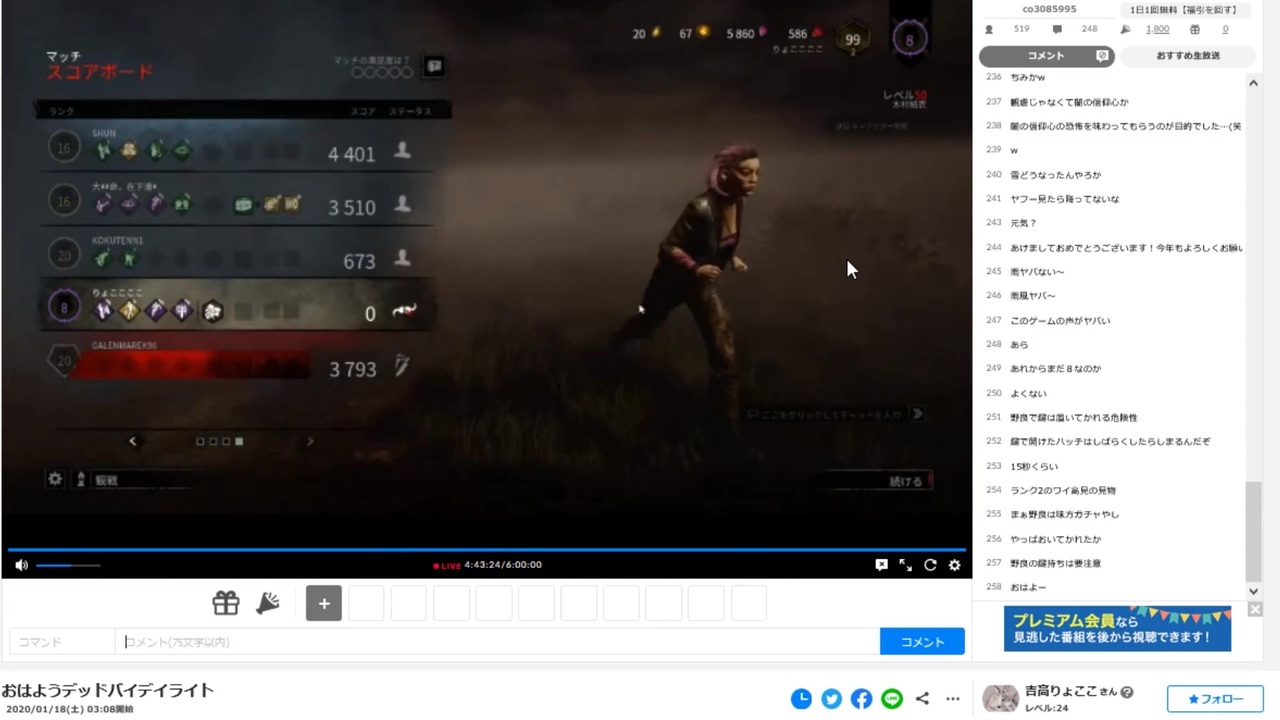Reload the player with the refresh icon
Viewport: 1280px width, 720px height.
(930, 565)
